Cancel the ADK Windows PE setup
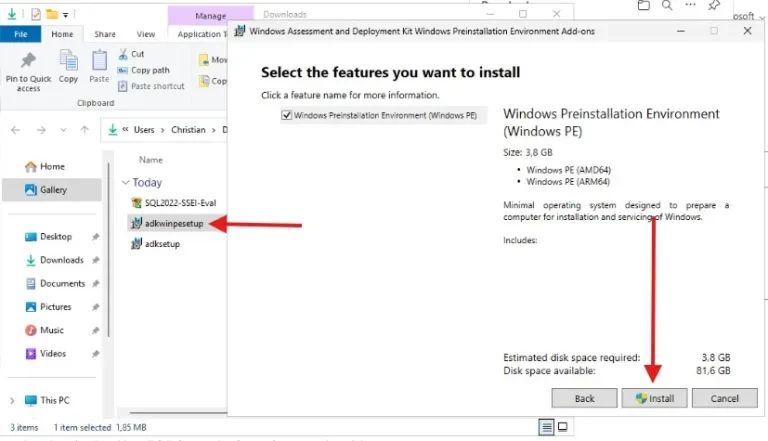Screen dimensions: 768x441 (724, 398)
